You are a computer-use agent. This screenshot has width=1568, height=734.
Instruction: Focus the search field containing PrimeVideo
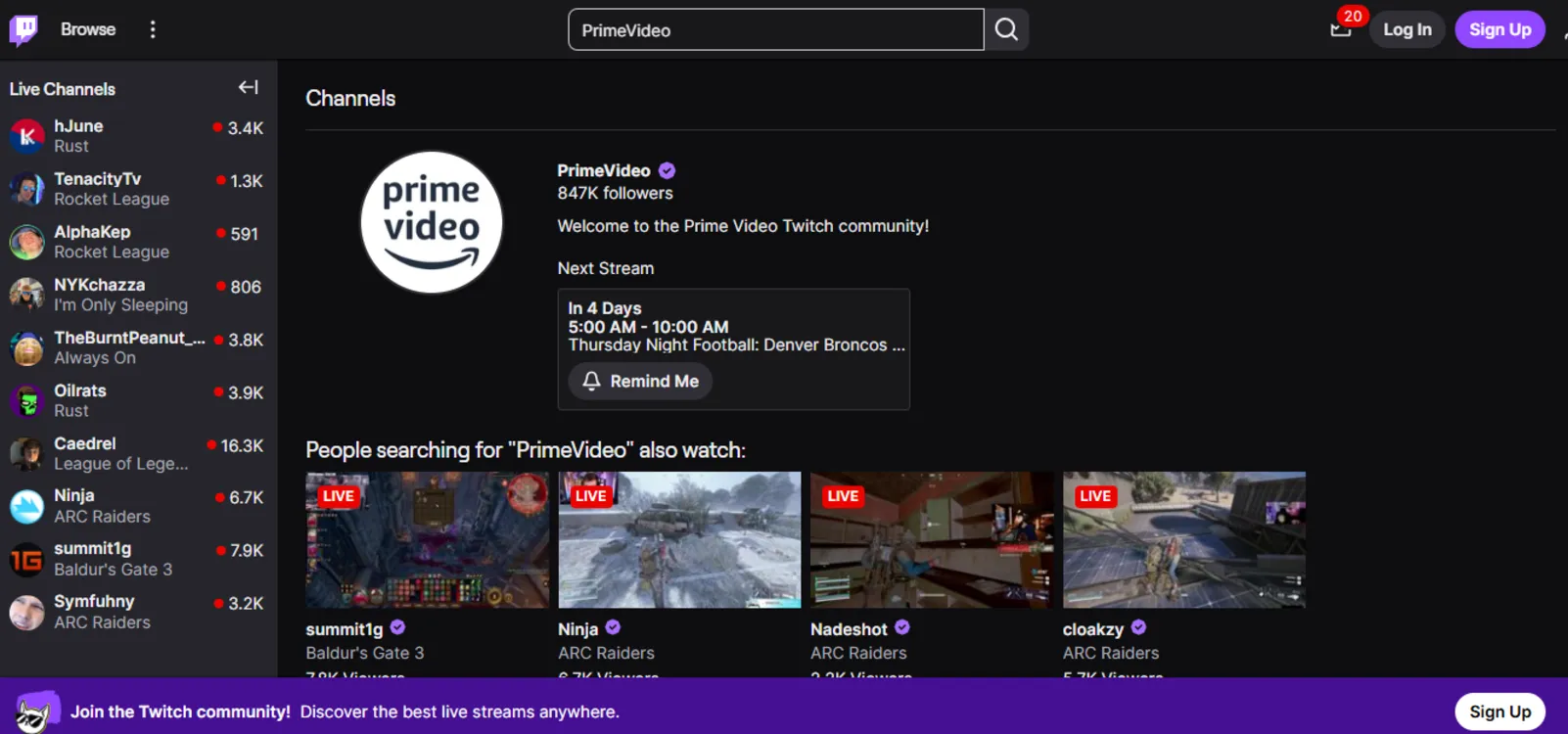coord(775,30)
